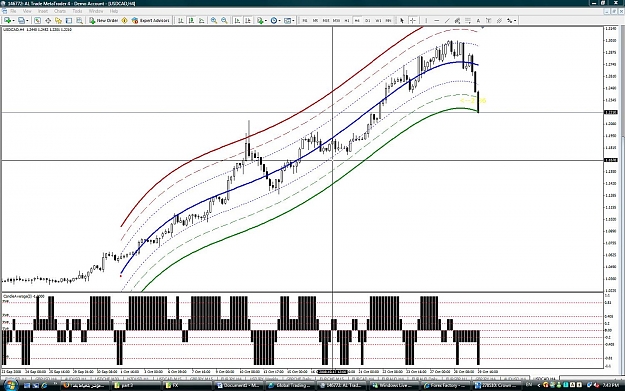Viewport: 625px width, 391px height.
Task: Toggle the Data Window icon
Action: click(x=48, y=20)
